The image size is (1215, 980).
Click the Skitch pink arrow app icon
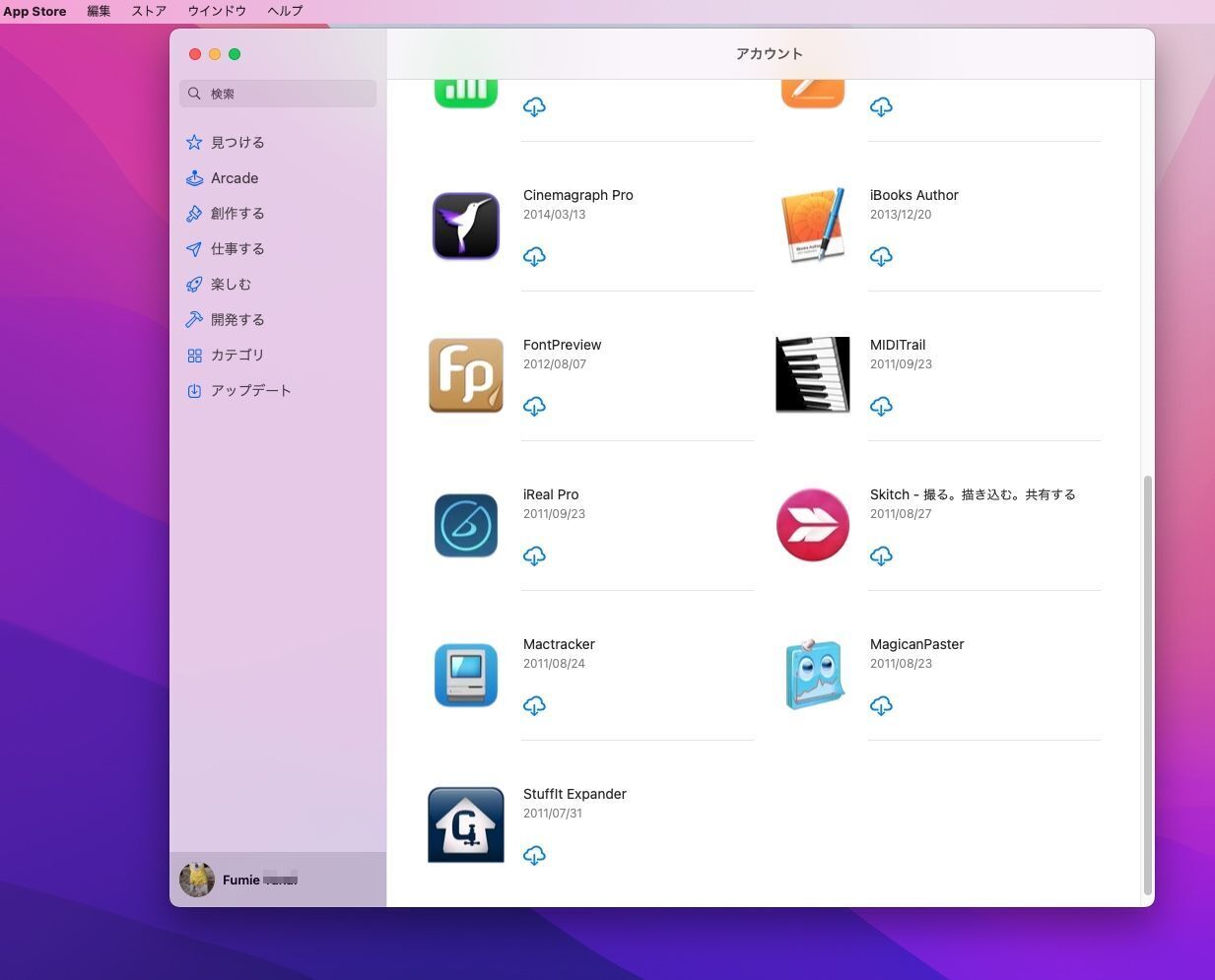[812, 525]
